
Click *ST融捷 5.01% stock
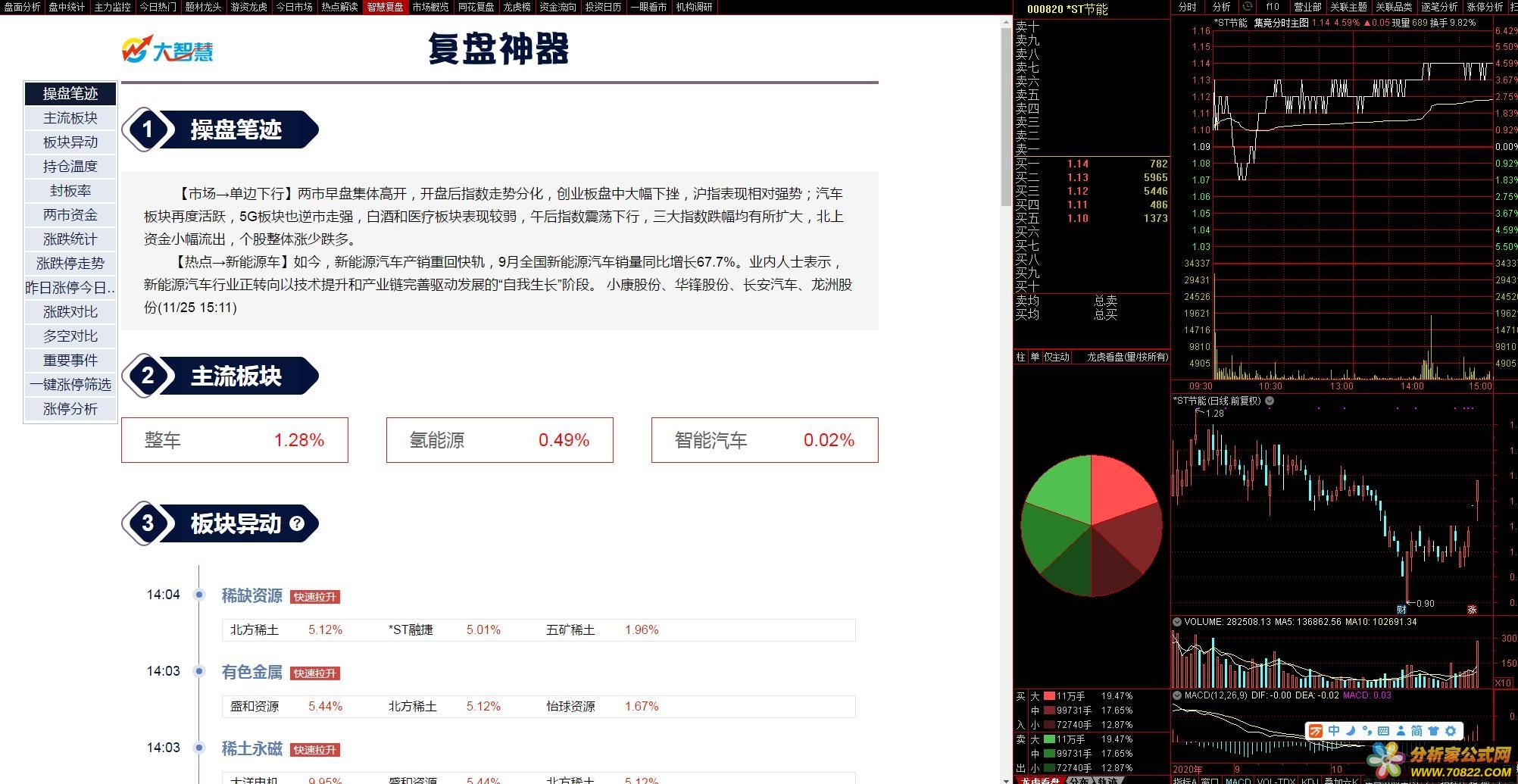click(445, 630)
